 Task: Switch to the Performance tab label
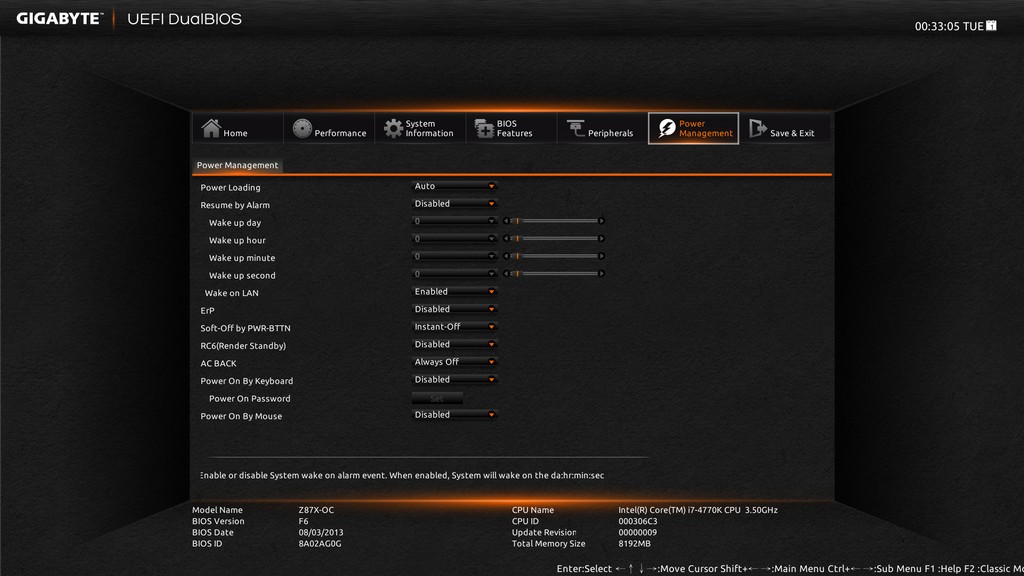click(340, 133)
